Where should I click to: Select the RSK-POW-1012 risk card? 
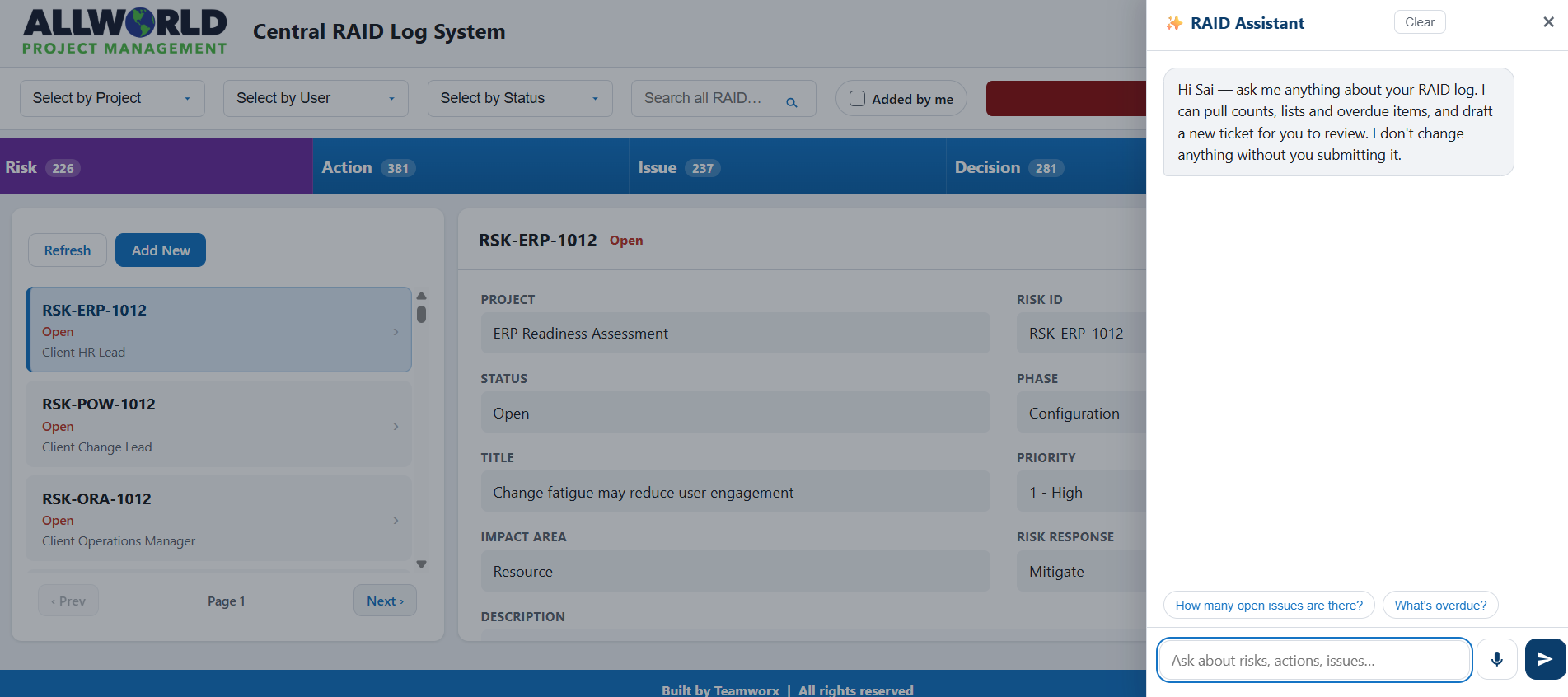218,424
